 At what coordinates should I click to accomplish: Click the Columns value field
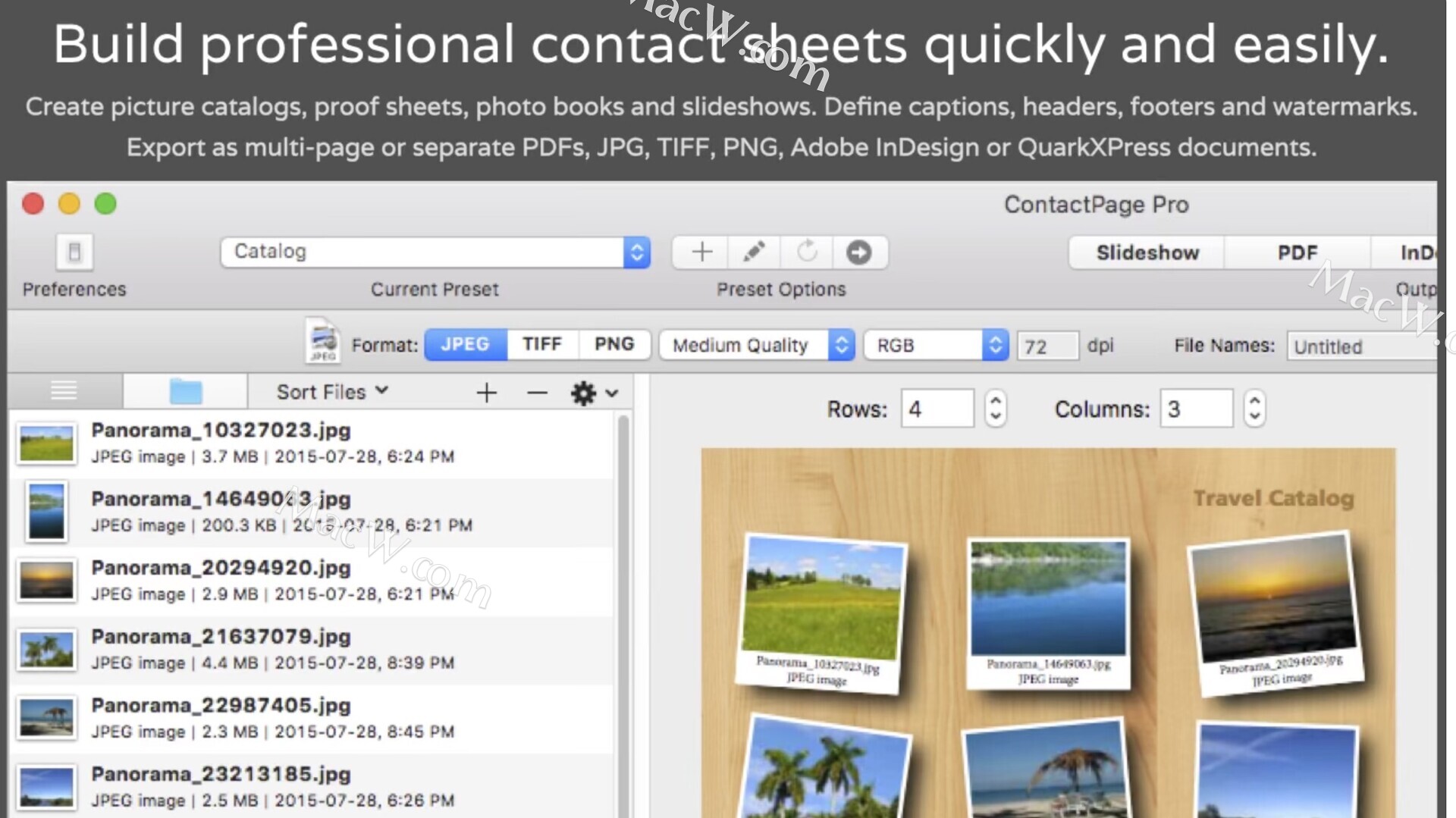pos(1196,409)
